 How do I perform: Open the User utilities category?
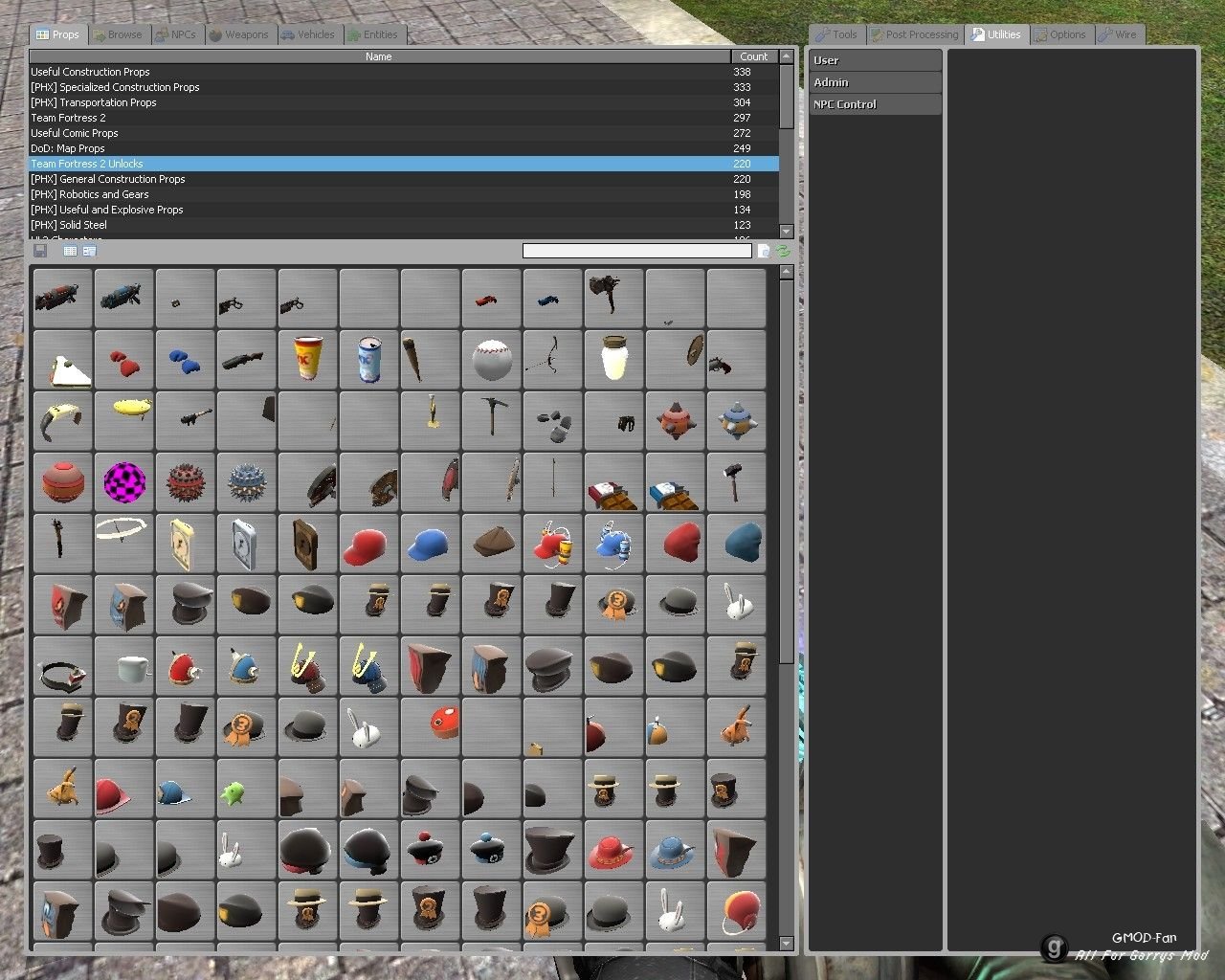point(876,60)
